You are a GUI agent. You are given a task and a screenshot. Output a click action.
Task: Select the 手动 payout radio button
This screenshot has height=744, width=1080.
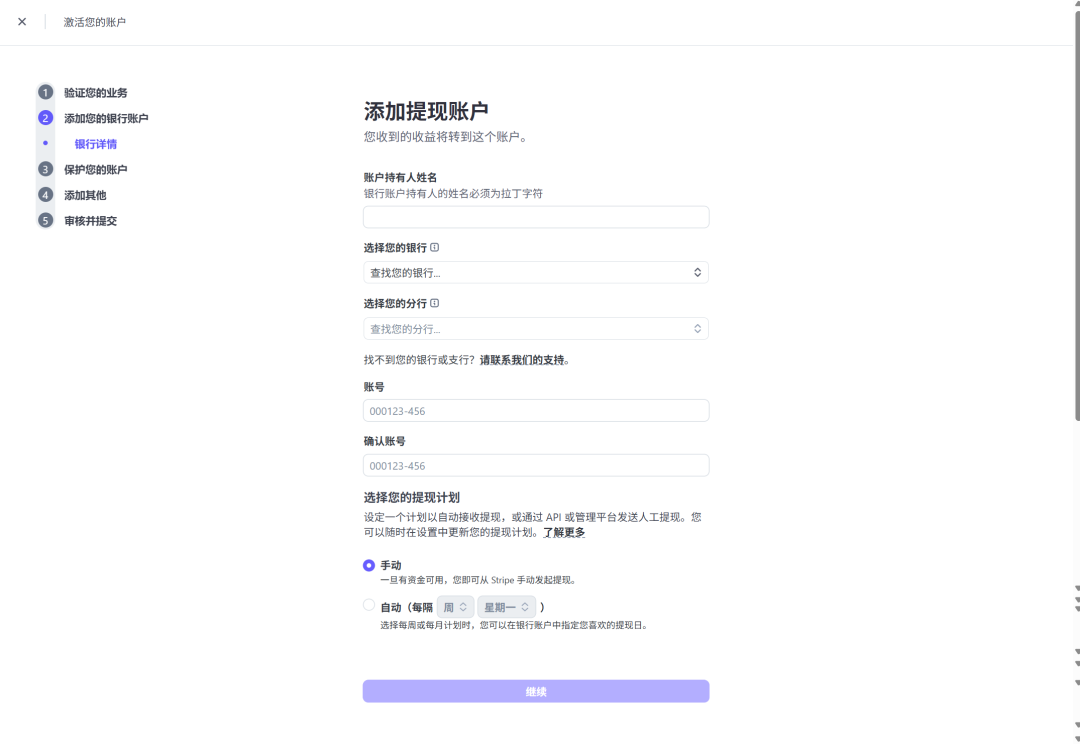[368, 564]
